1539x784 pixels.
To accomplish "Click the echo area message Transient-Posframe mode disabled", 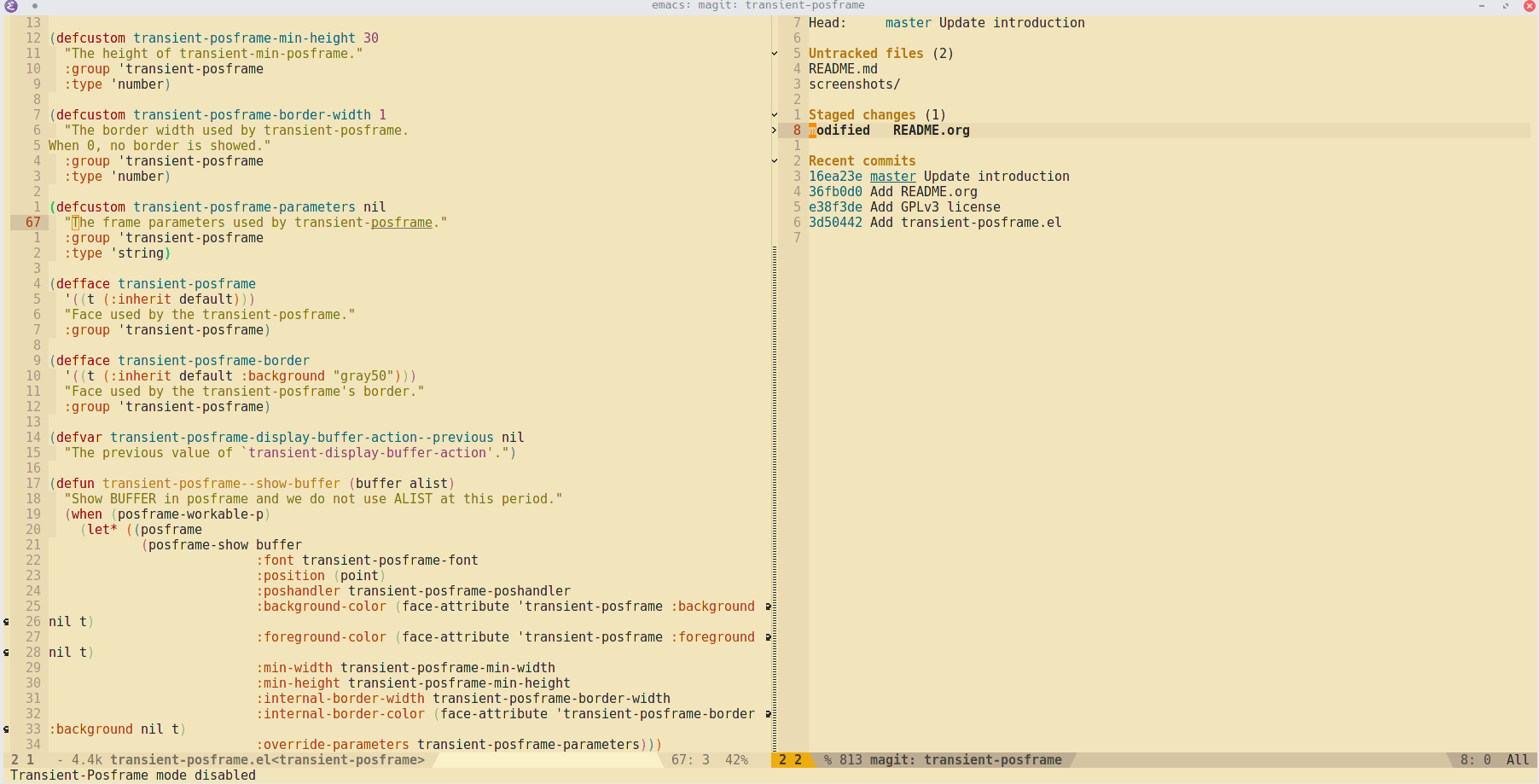I will (133, 775).
